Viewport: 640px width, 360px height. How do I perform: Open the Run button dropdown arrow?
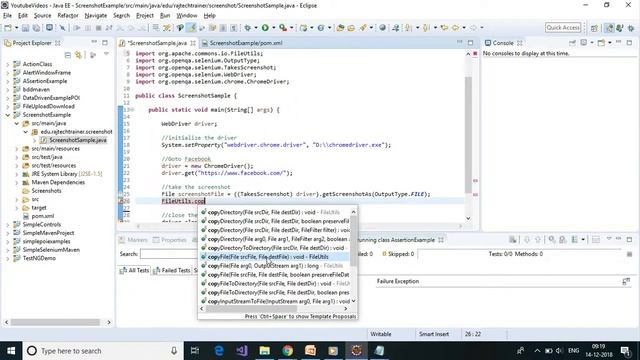coord(273,28)
